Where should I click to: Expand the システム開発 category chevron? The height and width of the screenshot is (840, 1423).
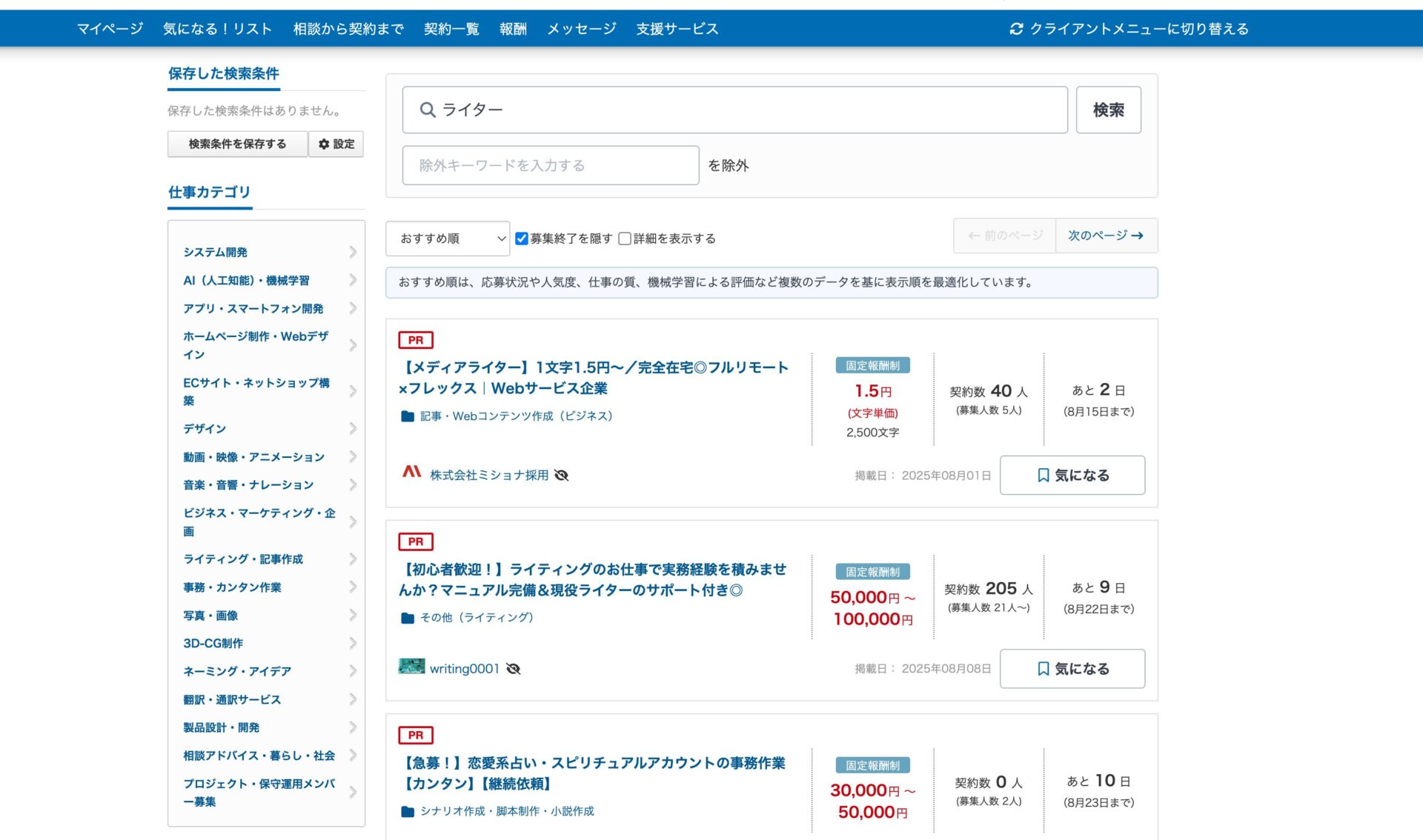click(x=353, y=252)
